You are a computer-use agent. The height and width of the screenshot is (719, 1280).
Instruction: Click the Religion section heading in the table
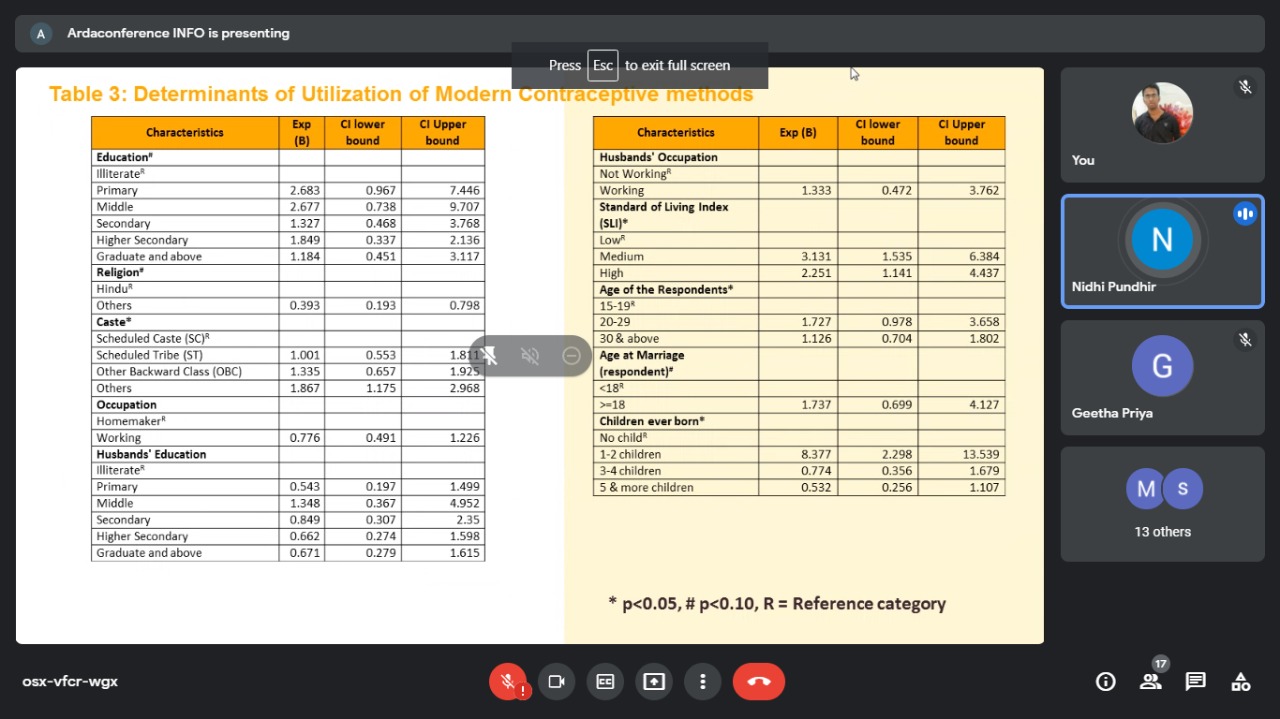pos(120,272)
